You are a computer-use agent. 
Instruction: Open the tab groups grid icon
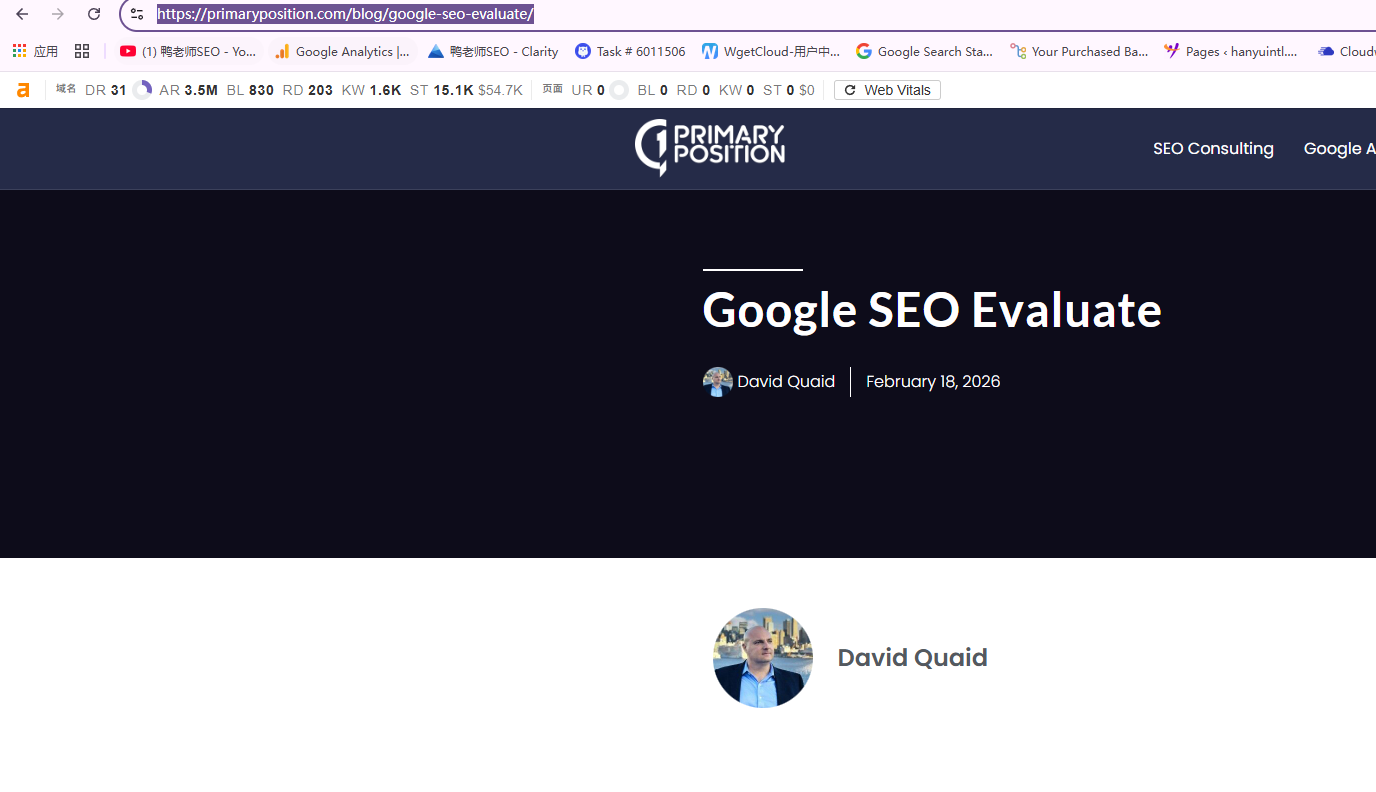[x=82, y=51]
